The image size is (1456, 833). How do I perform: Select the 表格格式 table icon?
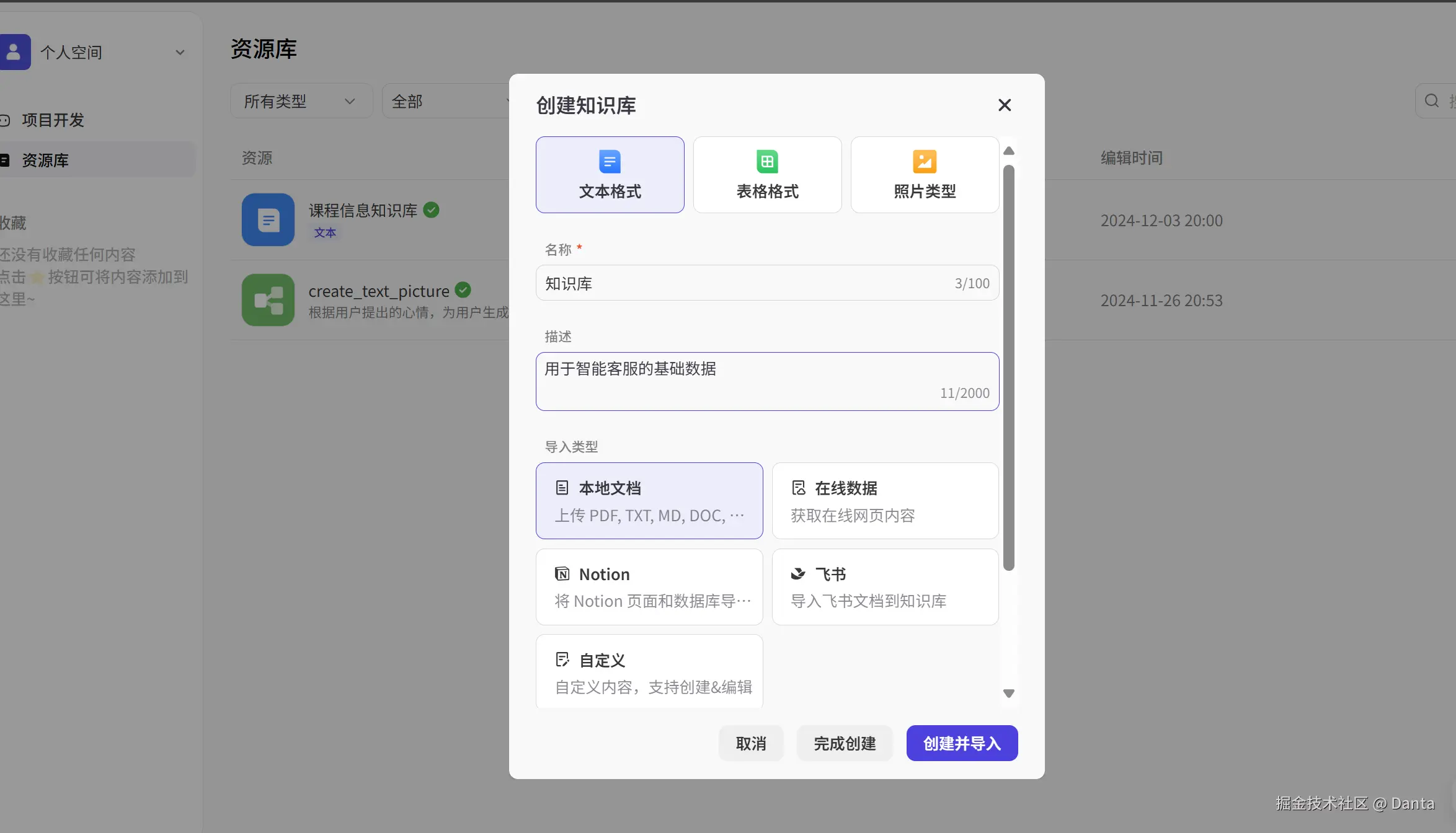[x=767, y=162]
